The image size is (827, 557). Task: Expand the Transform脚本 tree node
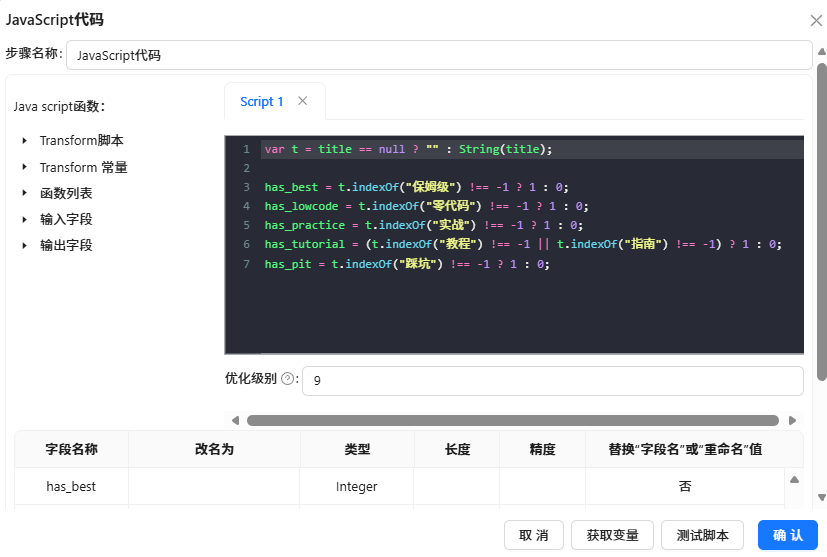click(24, 141)
